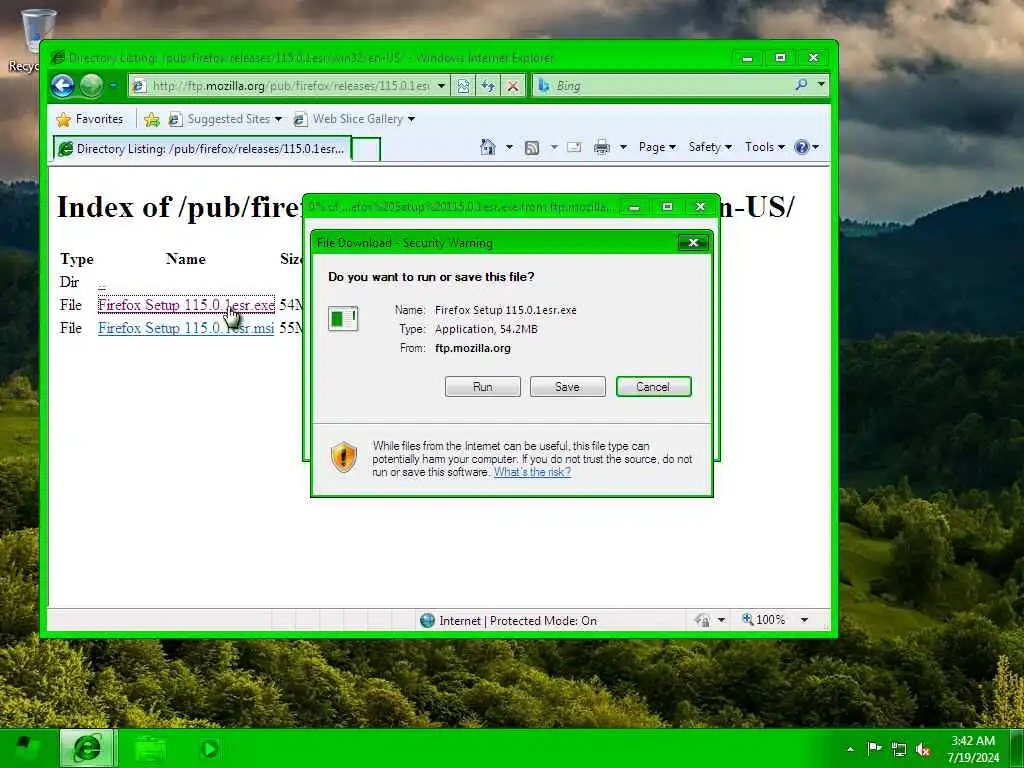Screen dimensions: 1024x768
Task: Open the search provider dropdown arrow
Action: coord(821,85)
